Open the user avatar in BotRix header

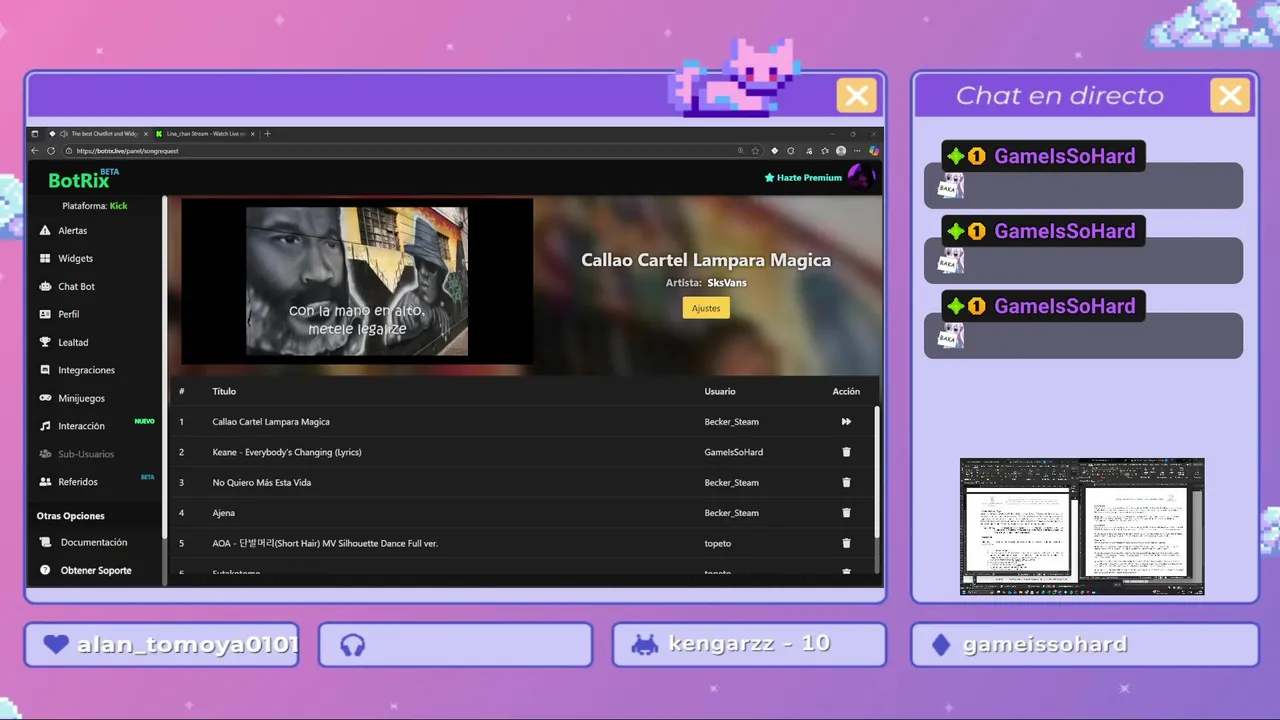[x=861, y=178]
